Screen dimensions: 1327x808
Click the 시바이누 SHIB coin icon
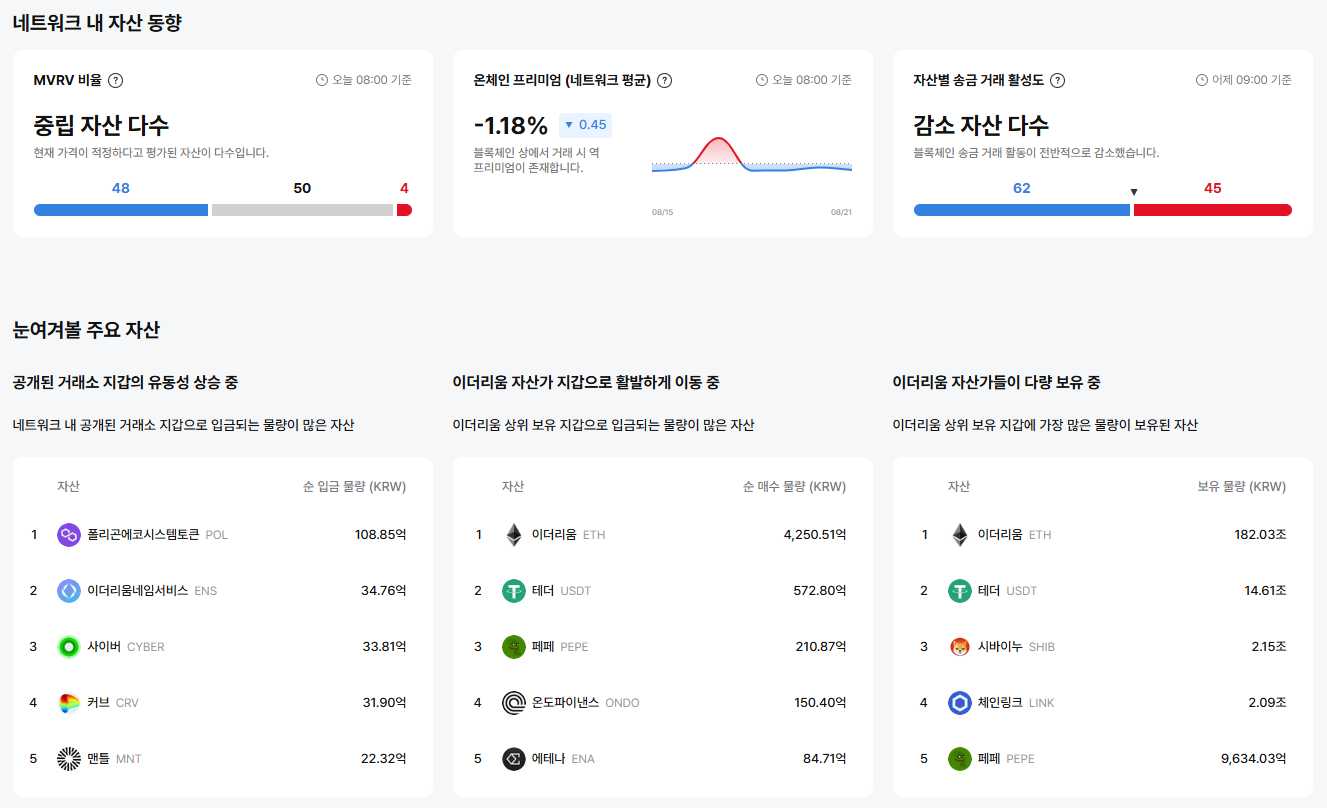coord(959,647)
